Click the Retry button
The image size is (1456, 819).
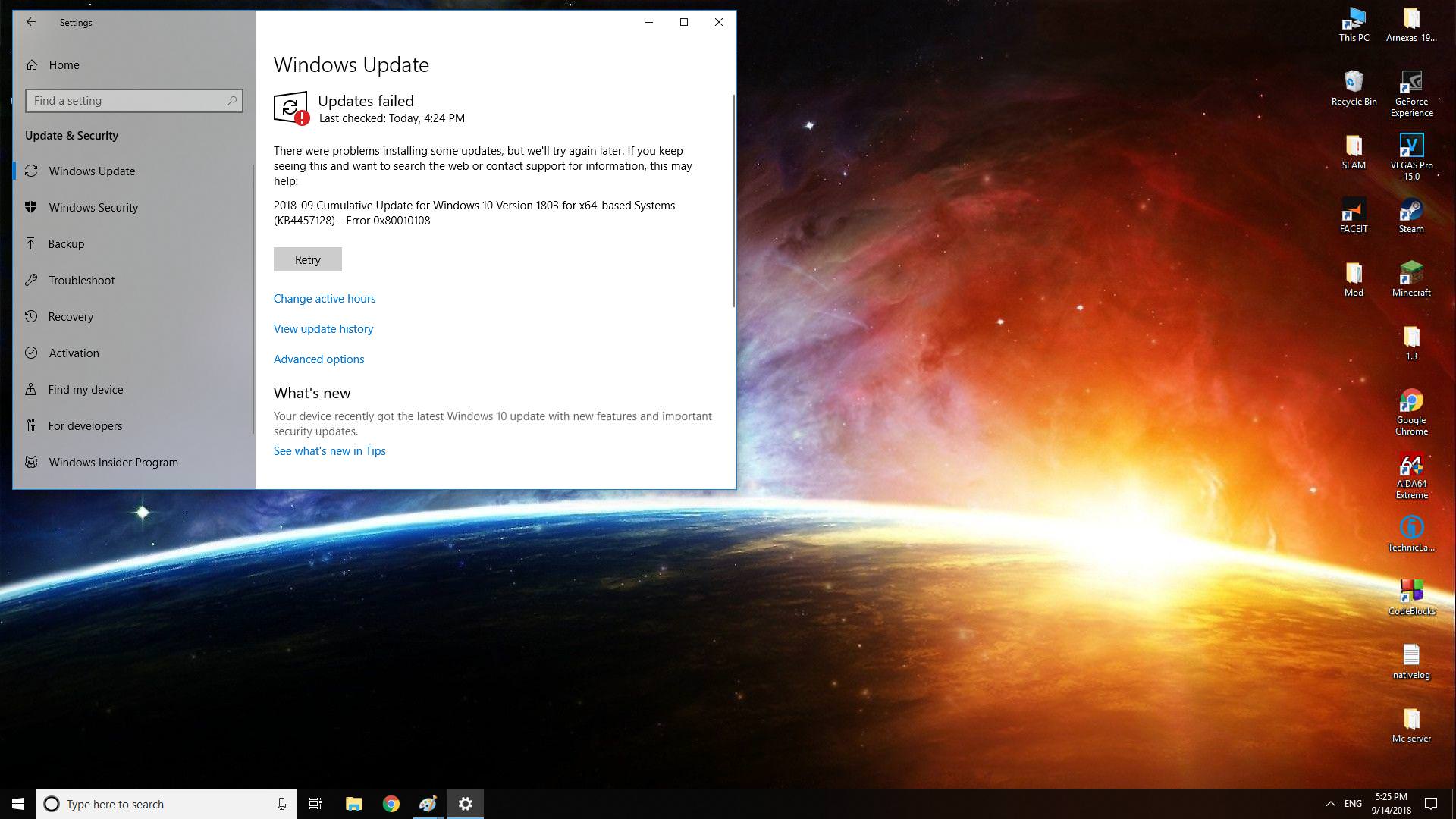pyautogui.click(x=307, y=259)
